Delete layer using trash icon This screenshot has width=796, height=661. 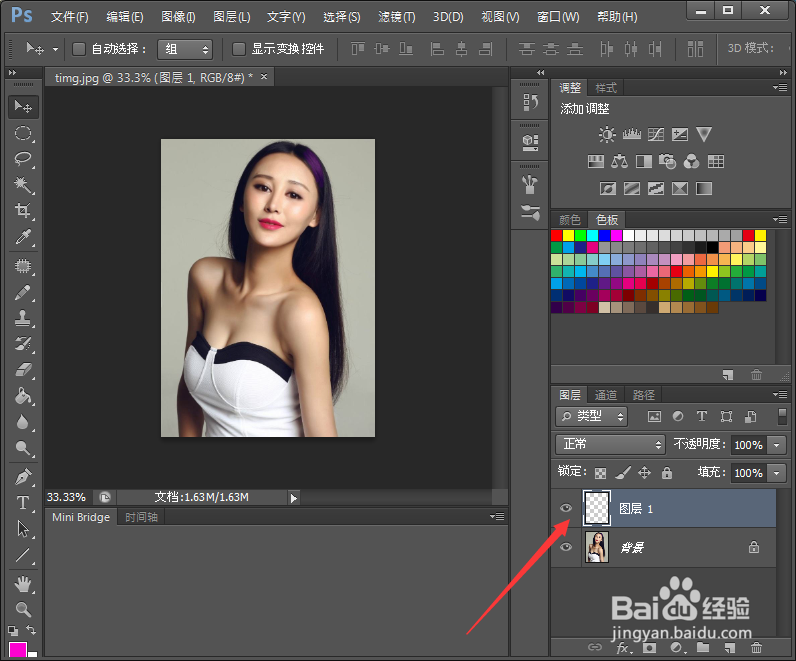pyautogui.click(x=756, y=648)
